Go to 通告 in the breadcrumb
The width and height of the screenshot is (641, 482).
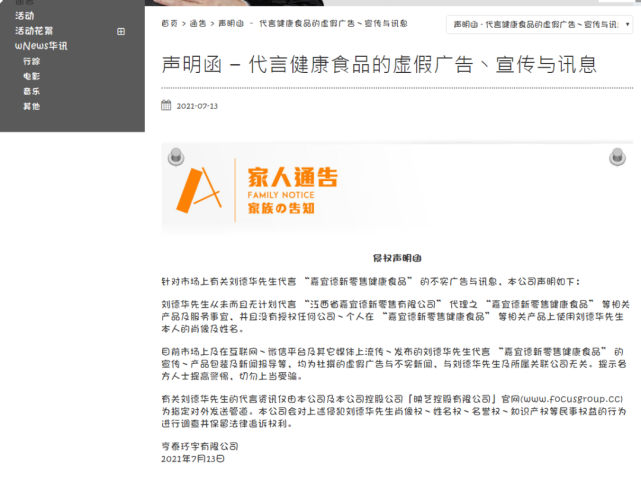[x=198, y=24]
